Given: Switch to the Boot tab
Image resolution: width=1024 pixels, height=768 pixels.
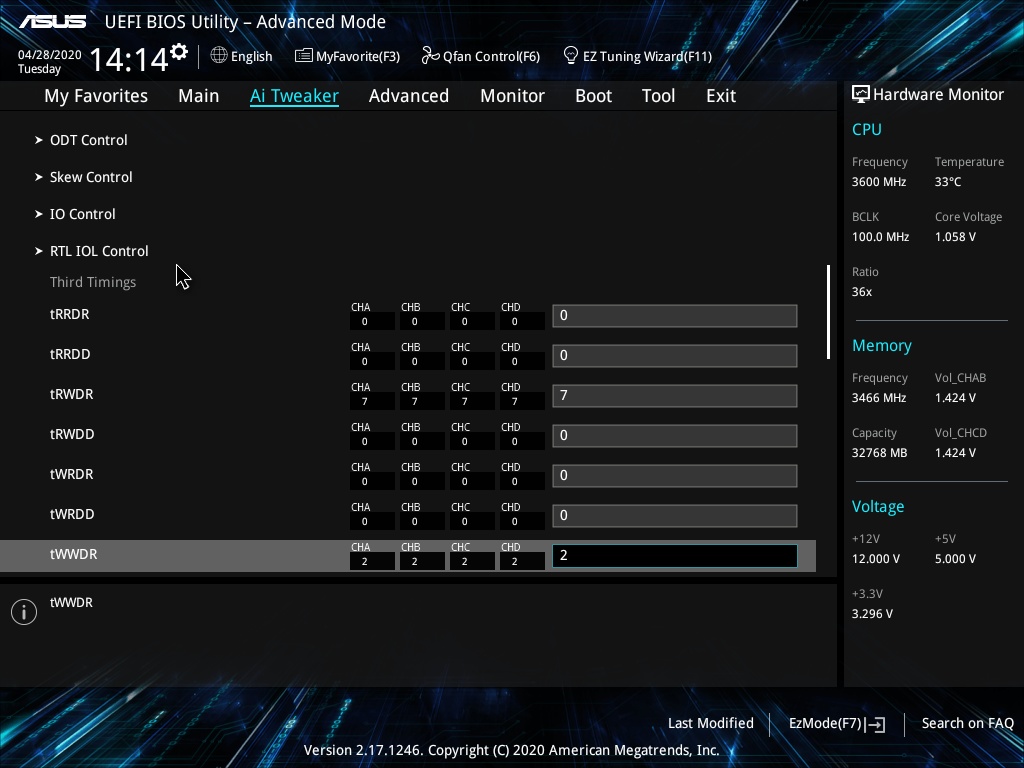Looking at the screenshot, I should (594, 96).
